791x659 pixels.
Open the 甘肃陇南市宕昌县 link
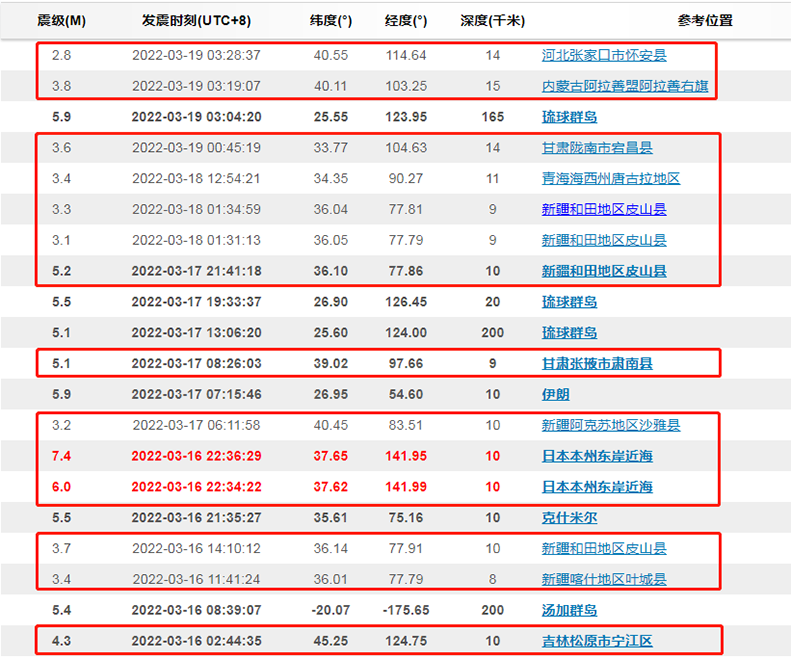tap(597, 148)
